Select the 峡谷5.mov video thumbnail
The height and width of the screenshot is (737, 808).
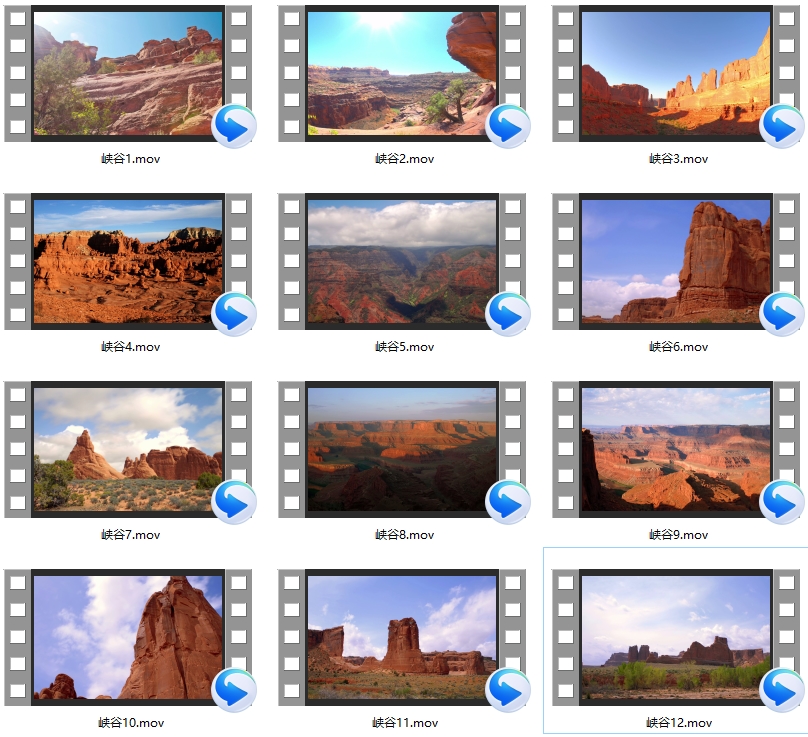[402, 262]
